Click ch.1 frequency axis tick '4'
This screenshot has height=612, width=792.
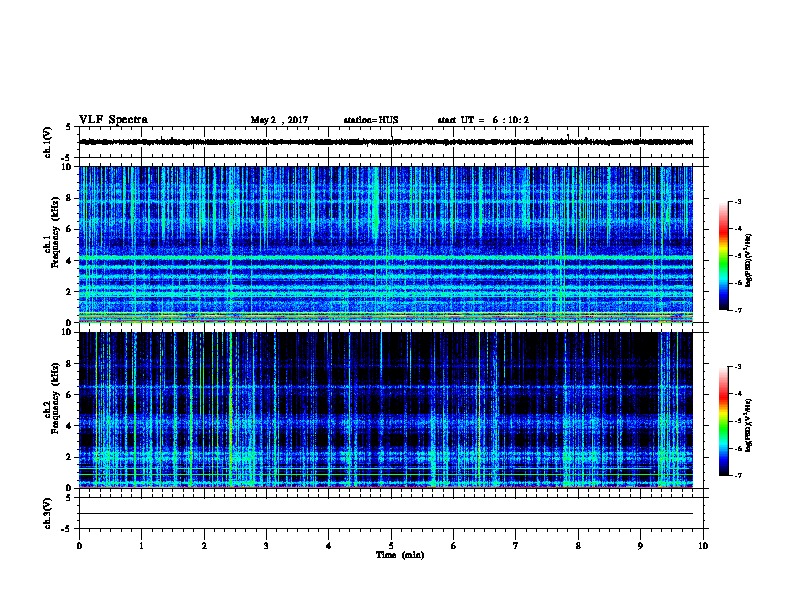(x=70, y=261)
